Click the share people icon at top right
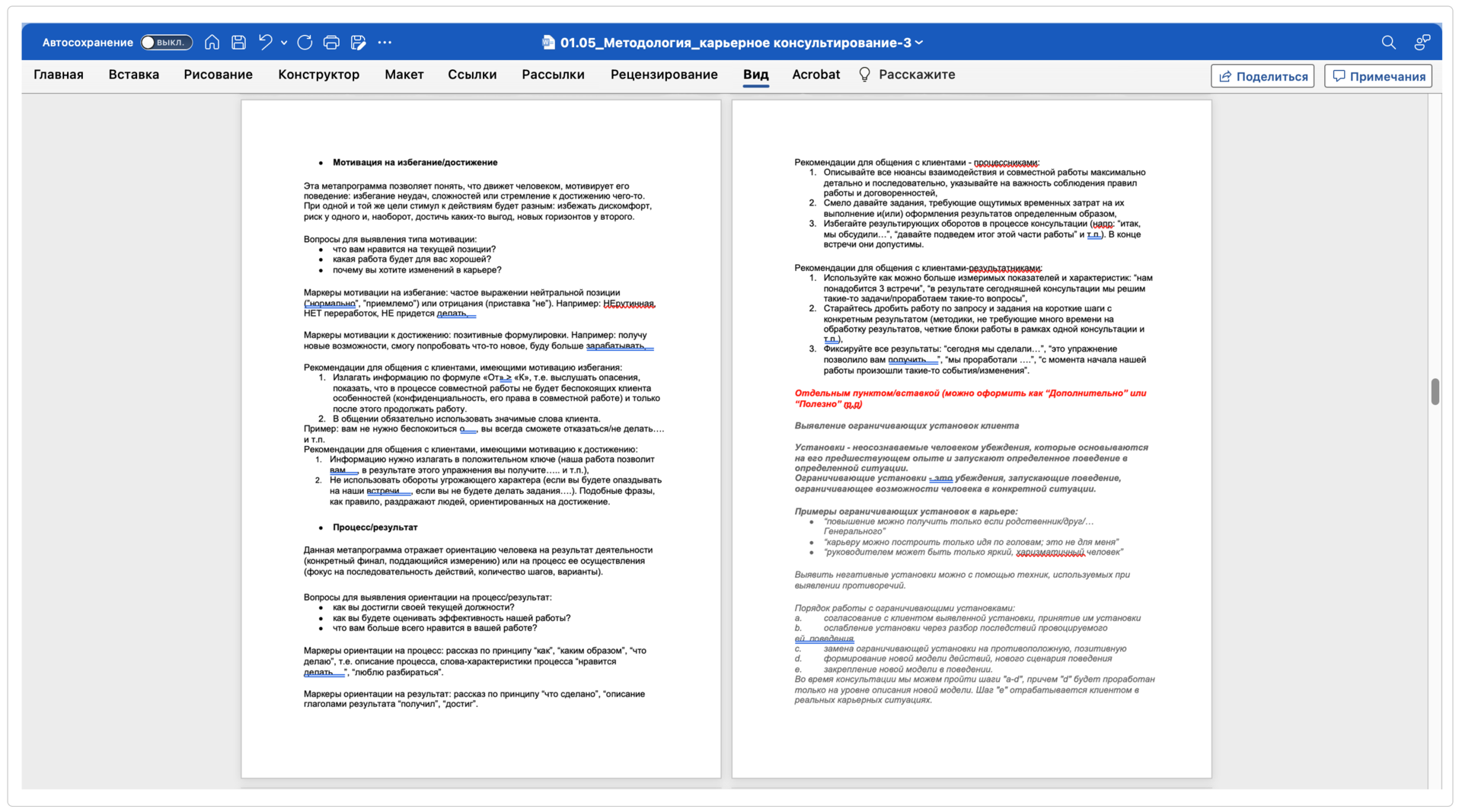The image size is (1462, 812). [1422, 43]
